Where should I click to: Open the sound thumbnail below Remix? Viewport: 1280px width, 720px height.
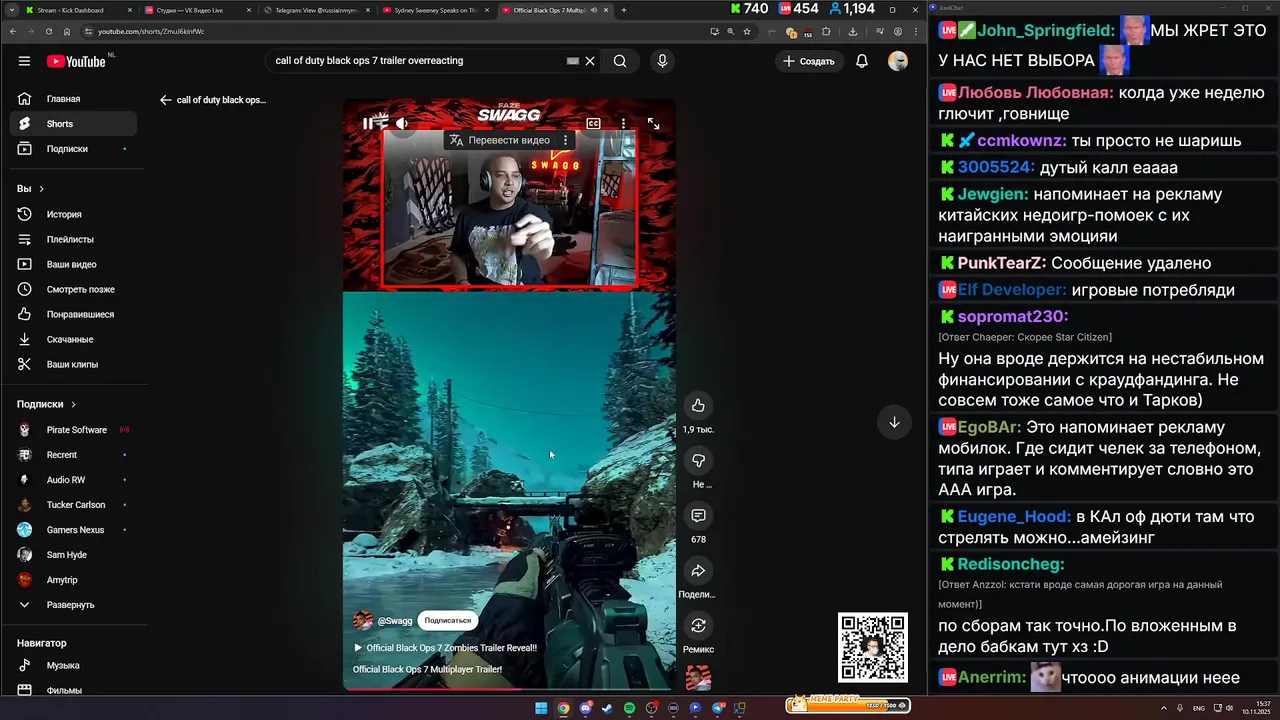pyautogui.click(x=698, y=677)
